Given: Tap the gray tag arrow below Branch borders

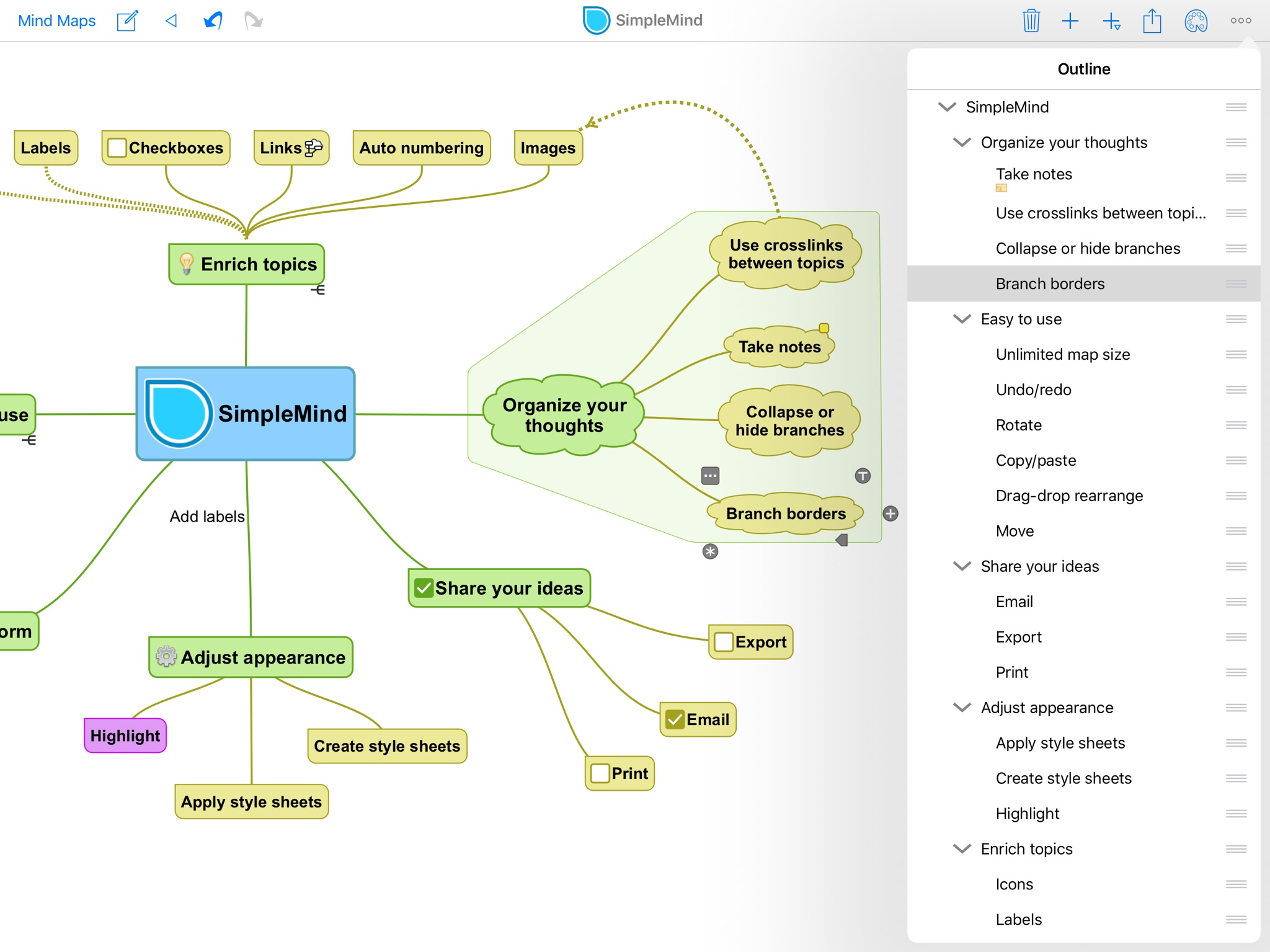Looking at the screenshot, I should click(841, 540).
